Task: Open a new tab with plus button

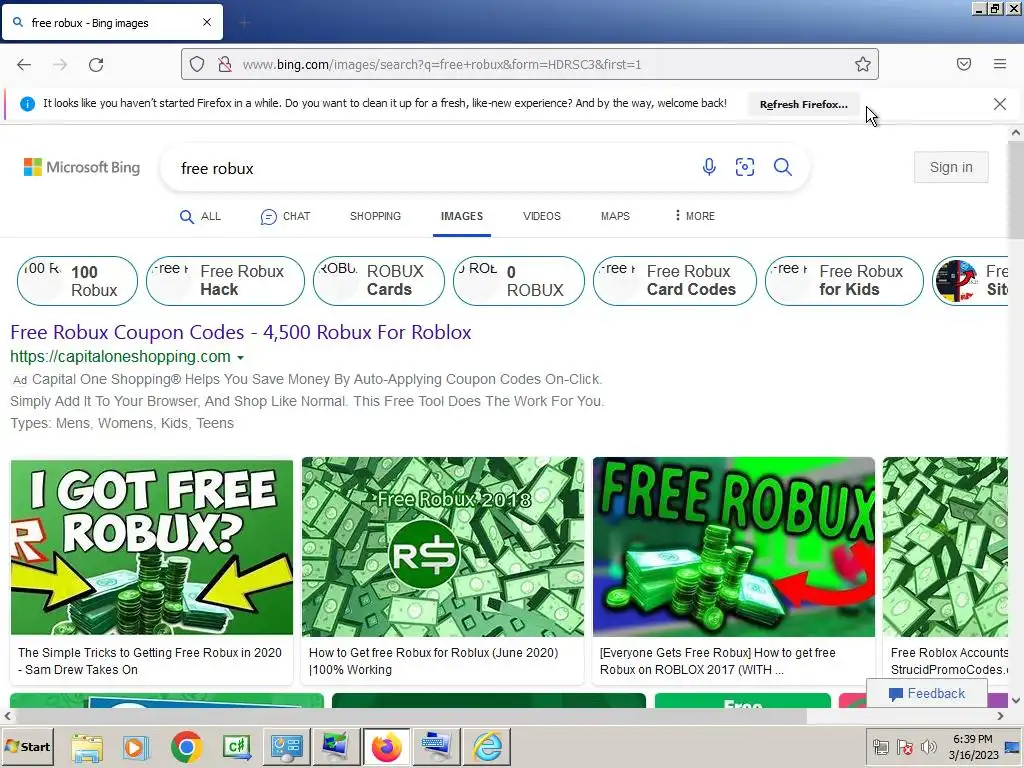Action: pos(244,23)
